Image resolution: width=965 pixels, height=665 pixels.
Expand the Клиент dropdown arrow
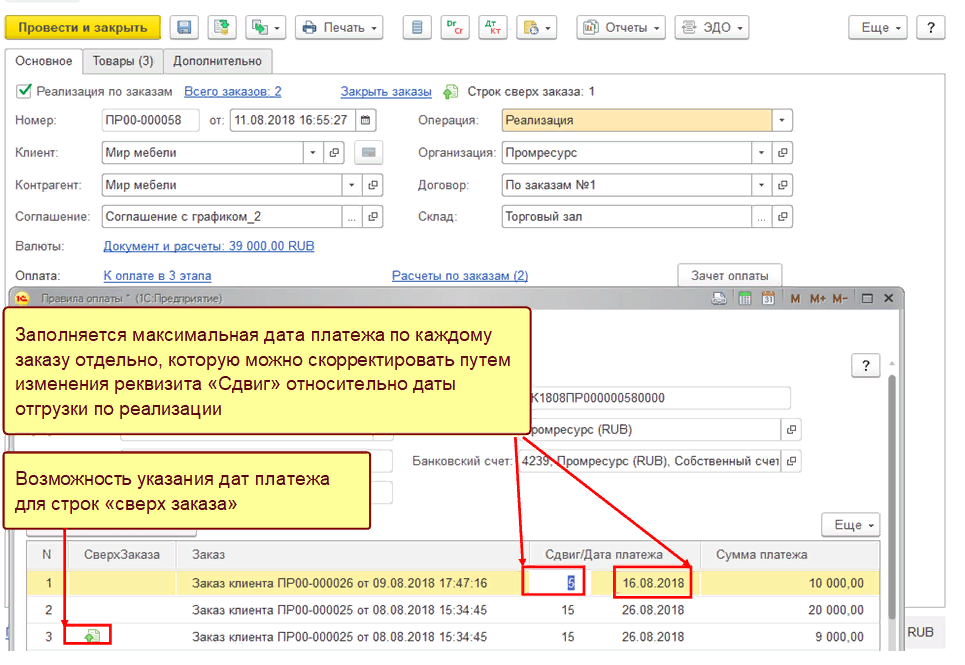tap(312, 153)
